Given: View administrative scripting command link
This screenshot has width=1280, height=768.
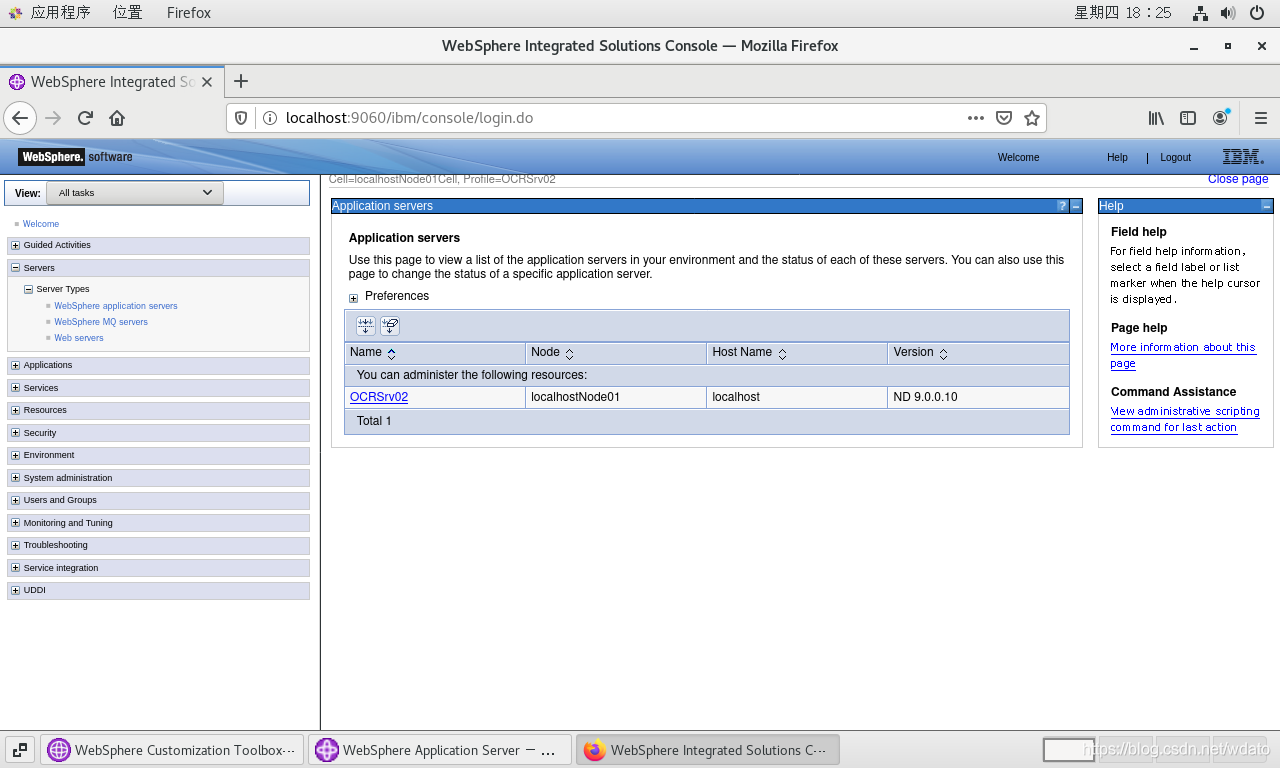Looking at the screenshot, I should point(1185,419).
